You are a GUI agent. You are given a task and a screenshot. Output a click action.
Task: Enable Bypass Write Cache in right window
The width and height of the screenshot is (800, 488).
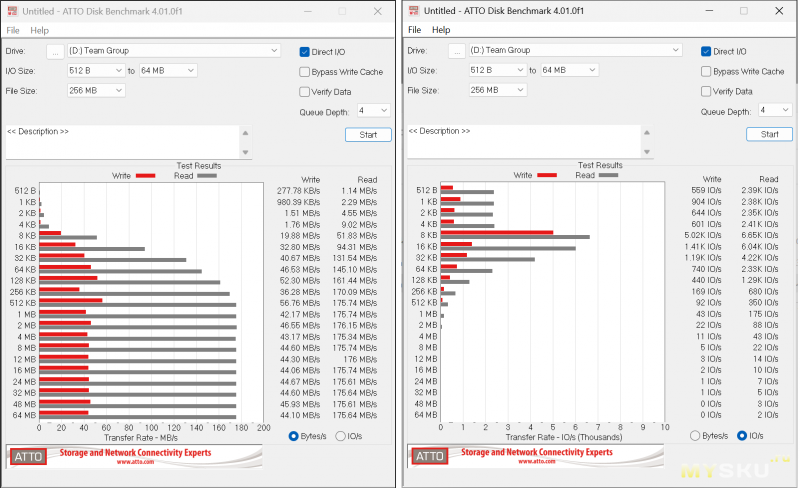click(706, 71)
